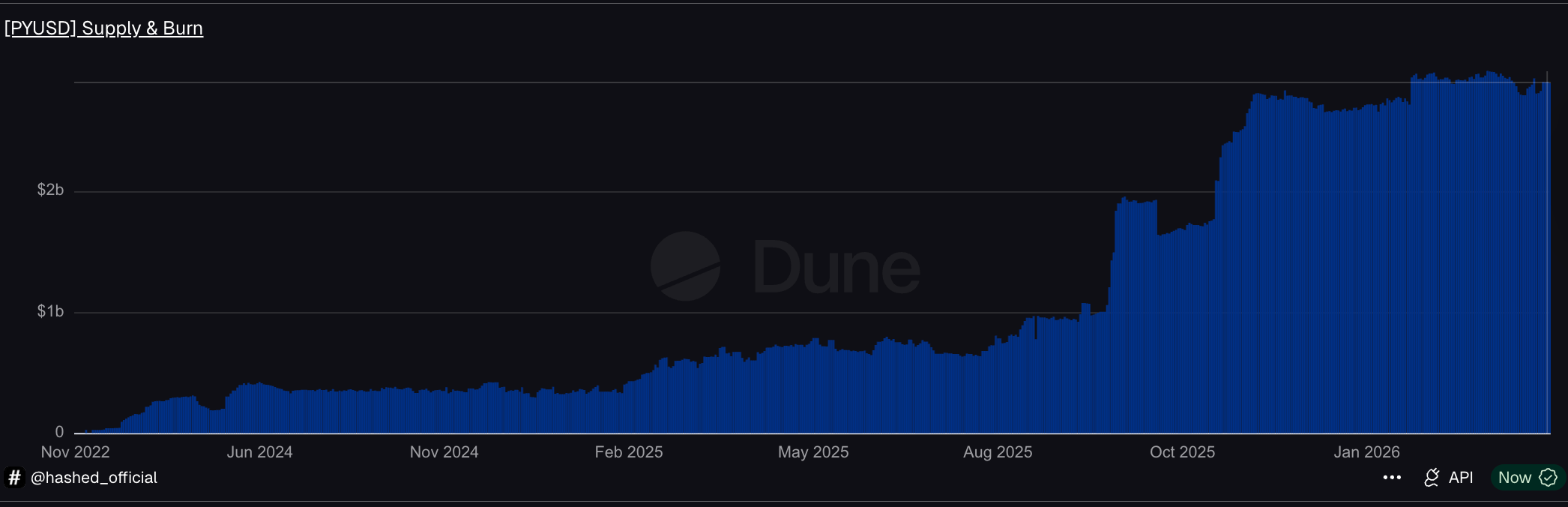
Task: Click the $1b y-axis label
Action: (x=50, y=311)
